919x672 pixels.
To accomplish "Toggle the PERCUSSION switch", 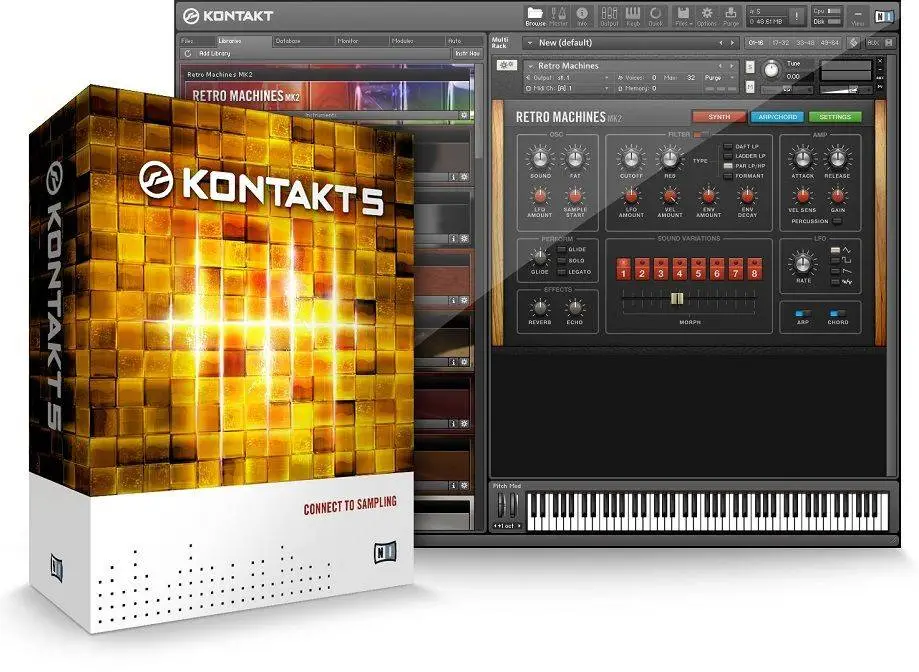I will coord(837,221).
